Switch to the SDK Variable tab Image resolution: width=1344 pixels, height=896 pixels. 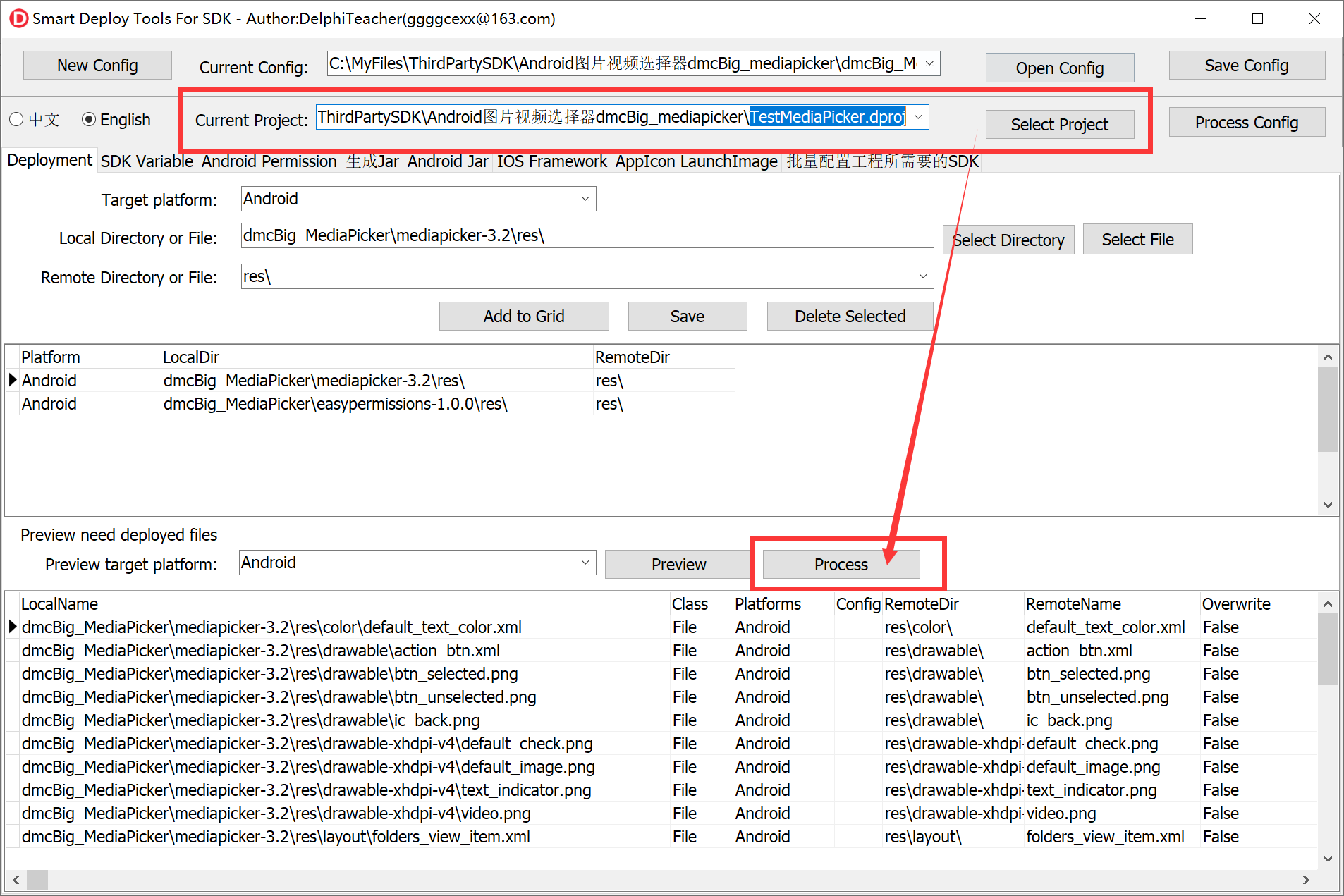pos(147,161)
